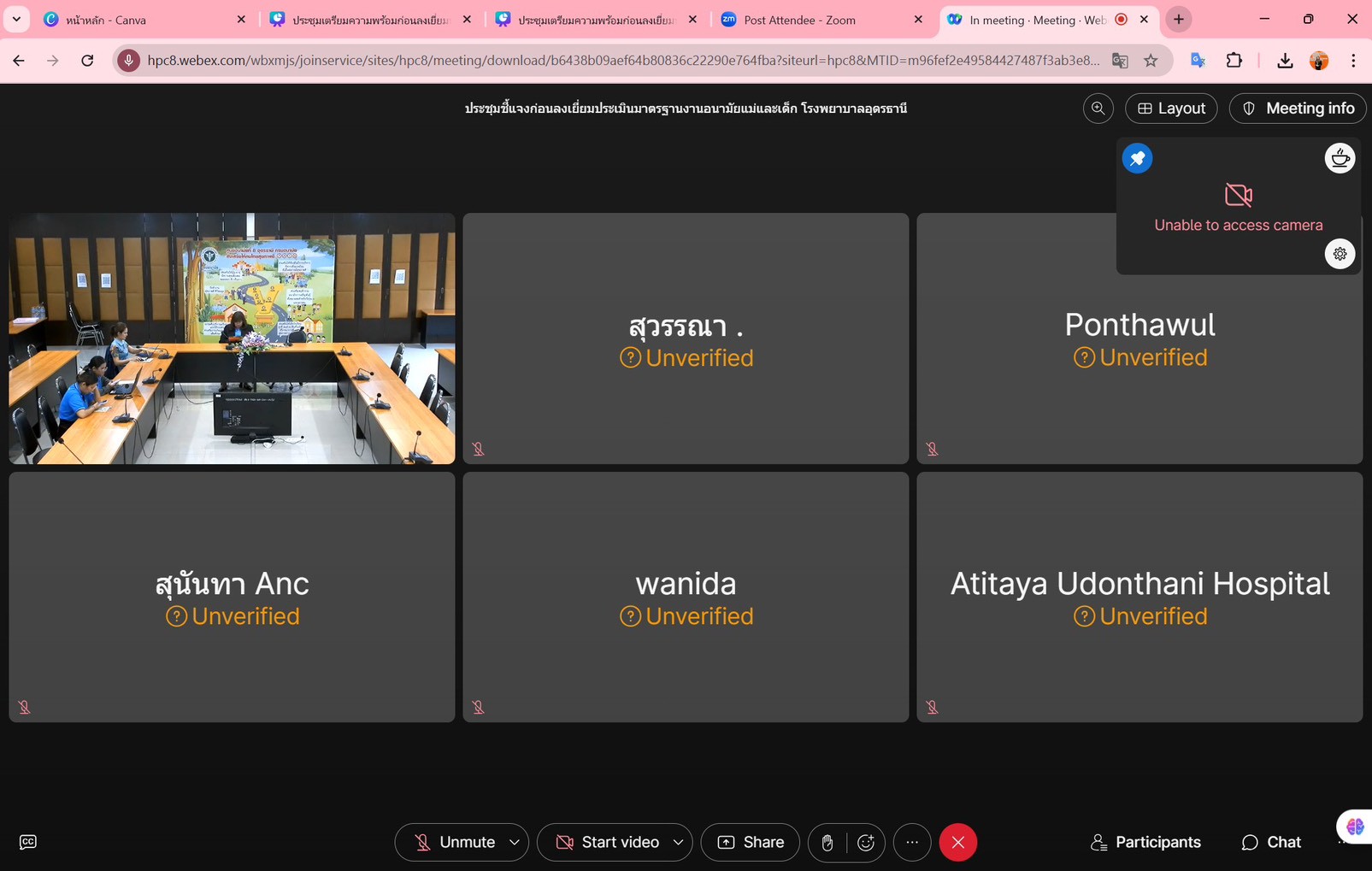Reload the Webex page
1372x871 pixels.
pyautogui.click(x=87, y=60)
